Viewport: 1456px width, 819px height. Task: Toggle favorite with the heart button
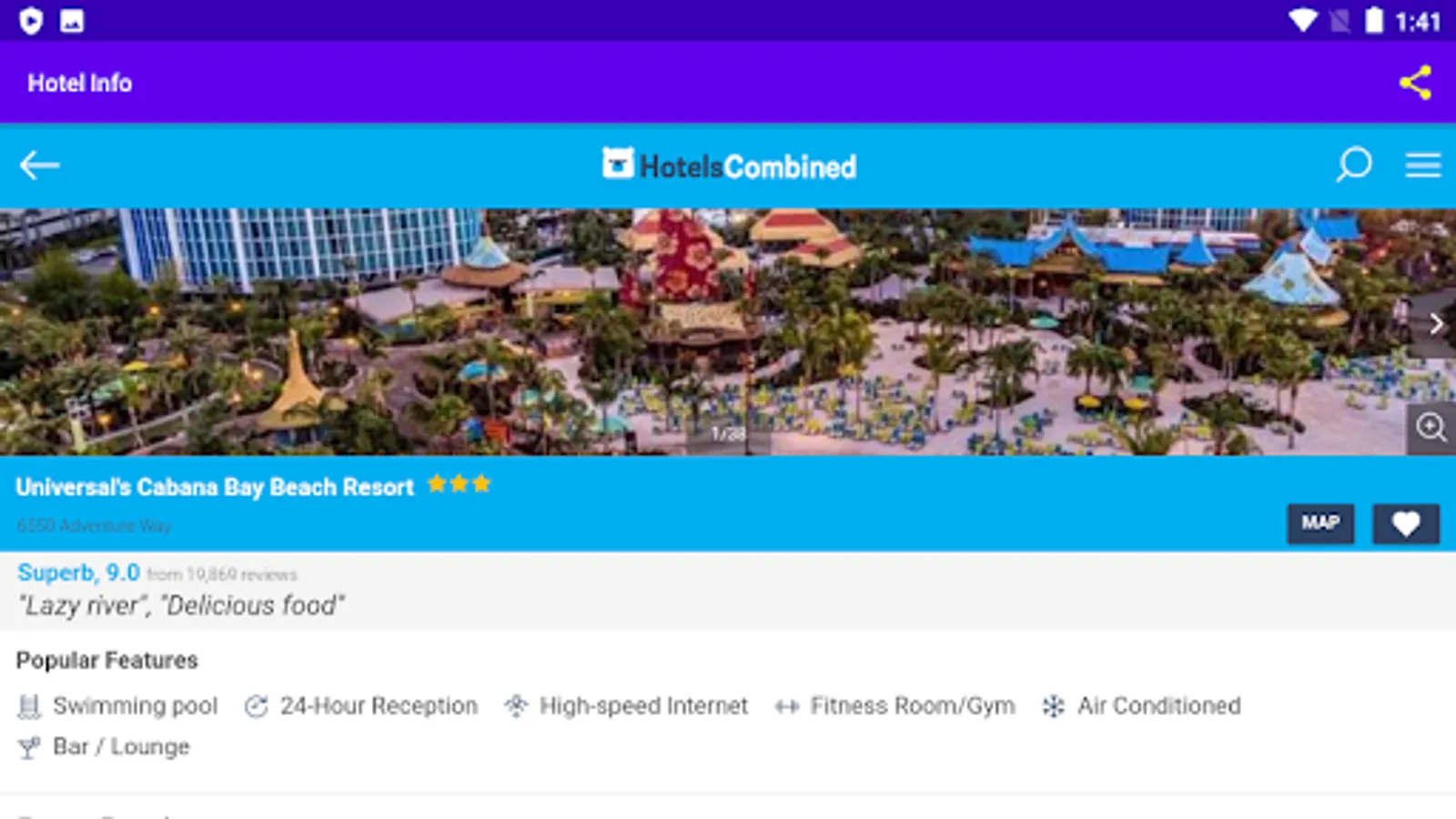tap(1405, 524)
